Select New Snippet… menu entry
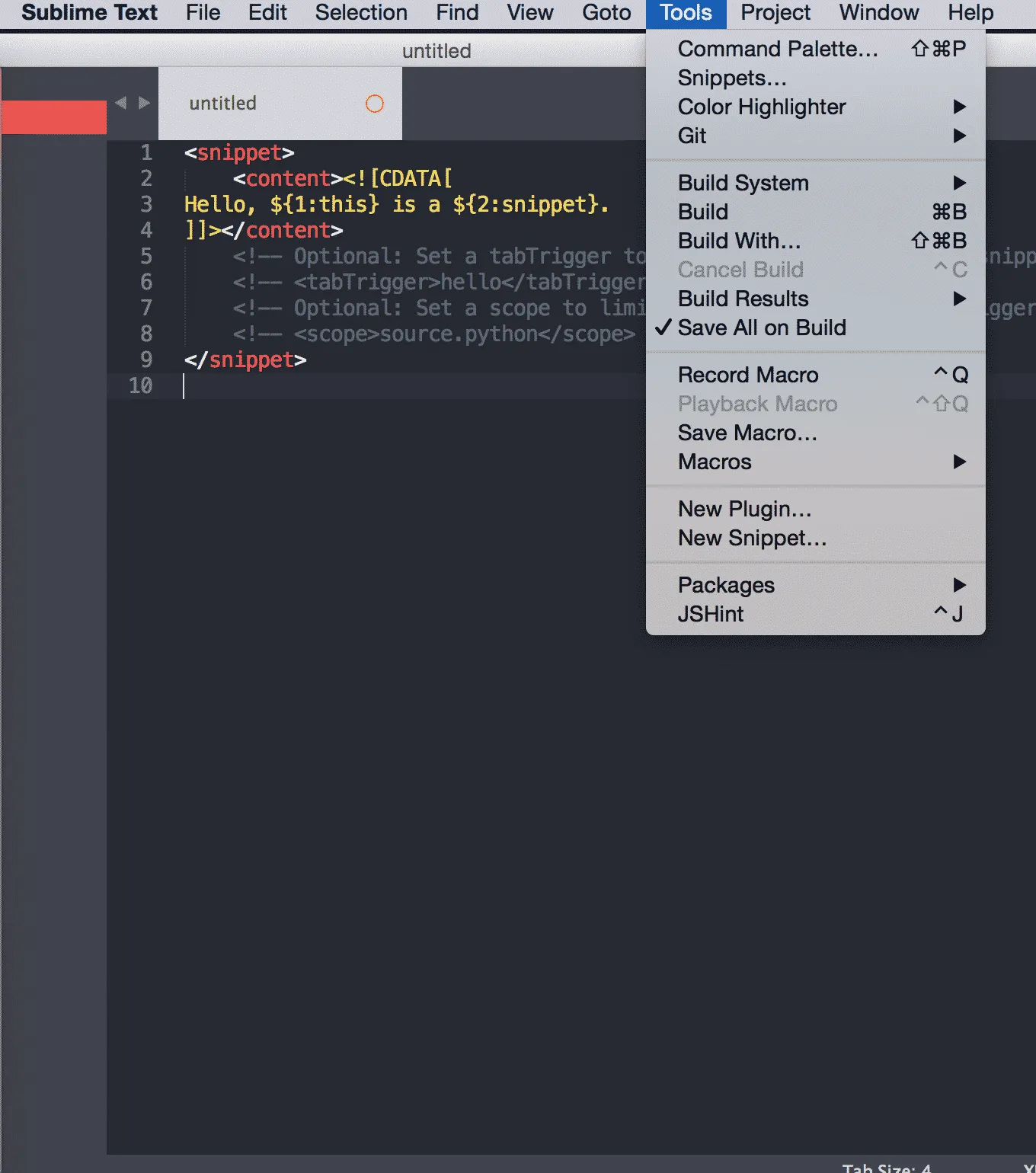Screen dimensions: 1036x1173 (x=752, y=538)
